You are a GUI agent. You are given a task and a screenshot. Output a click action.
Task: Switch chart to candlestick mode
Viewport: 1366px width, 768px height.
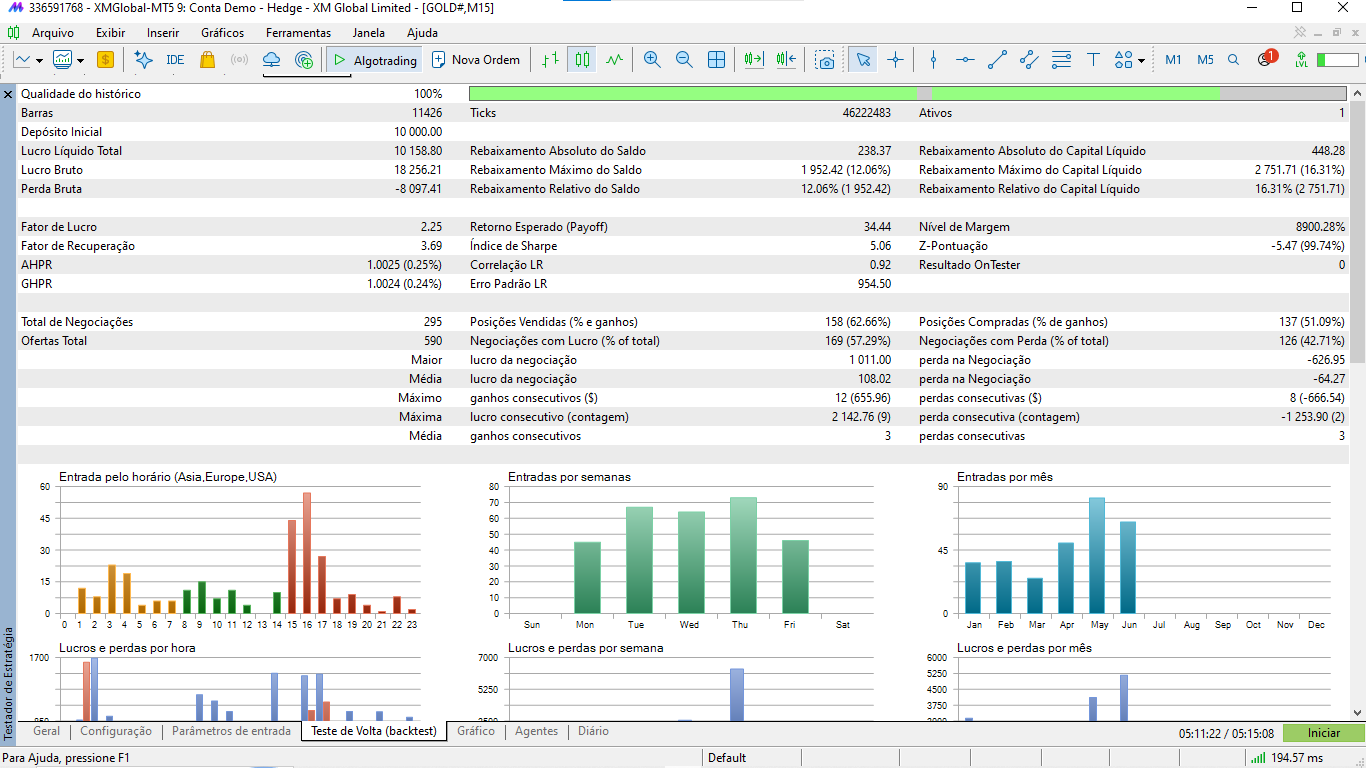tap(582, 60)
